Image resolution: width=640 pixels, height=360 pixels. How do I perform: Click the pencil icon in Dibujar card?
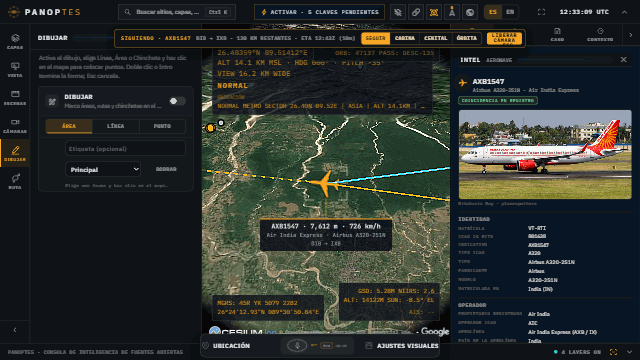coord(52,101)
